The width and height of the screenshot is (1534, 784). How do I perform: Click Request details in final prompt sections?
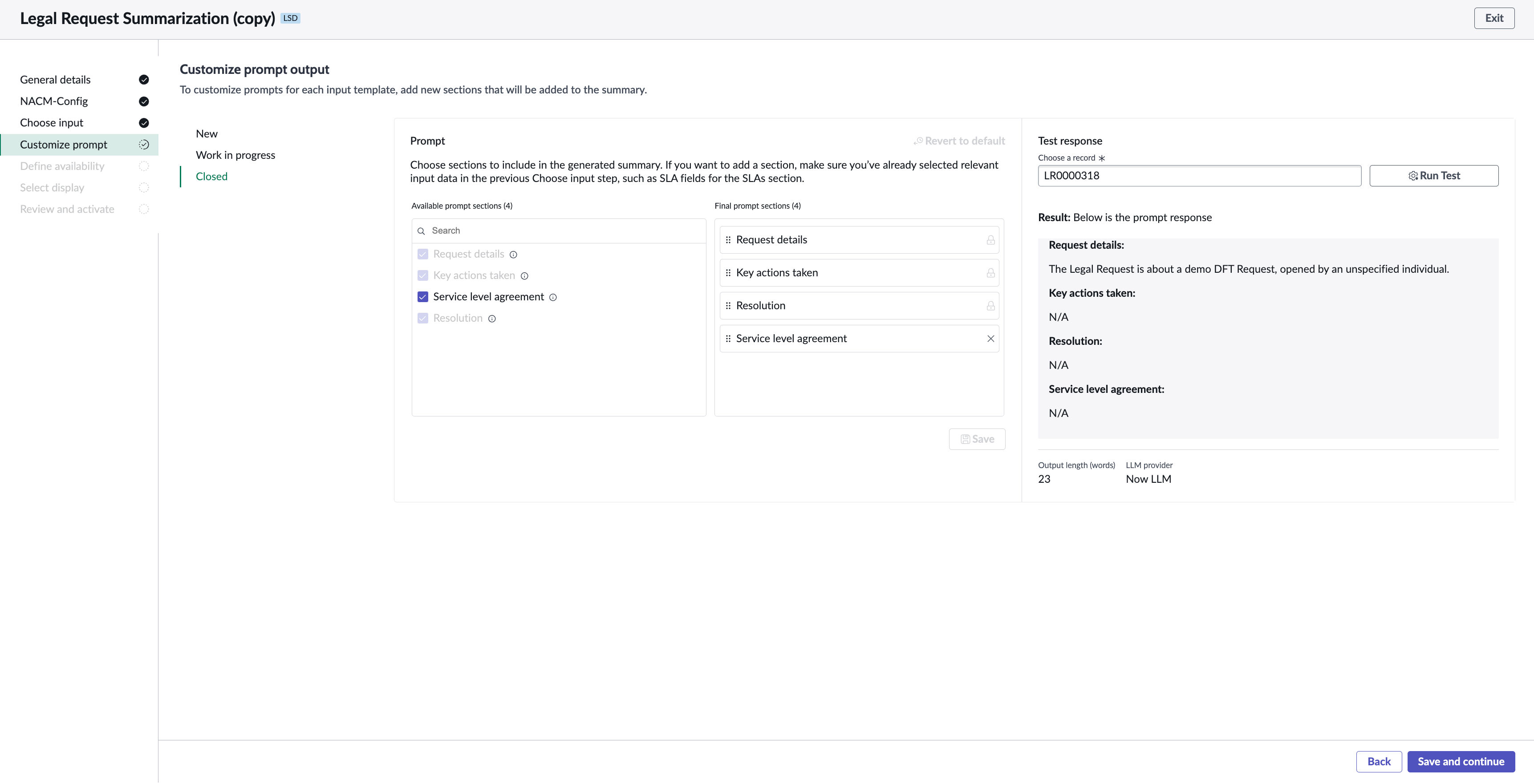coord(859,240)
